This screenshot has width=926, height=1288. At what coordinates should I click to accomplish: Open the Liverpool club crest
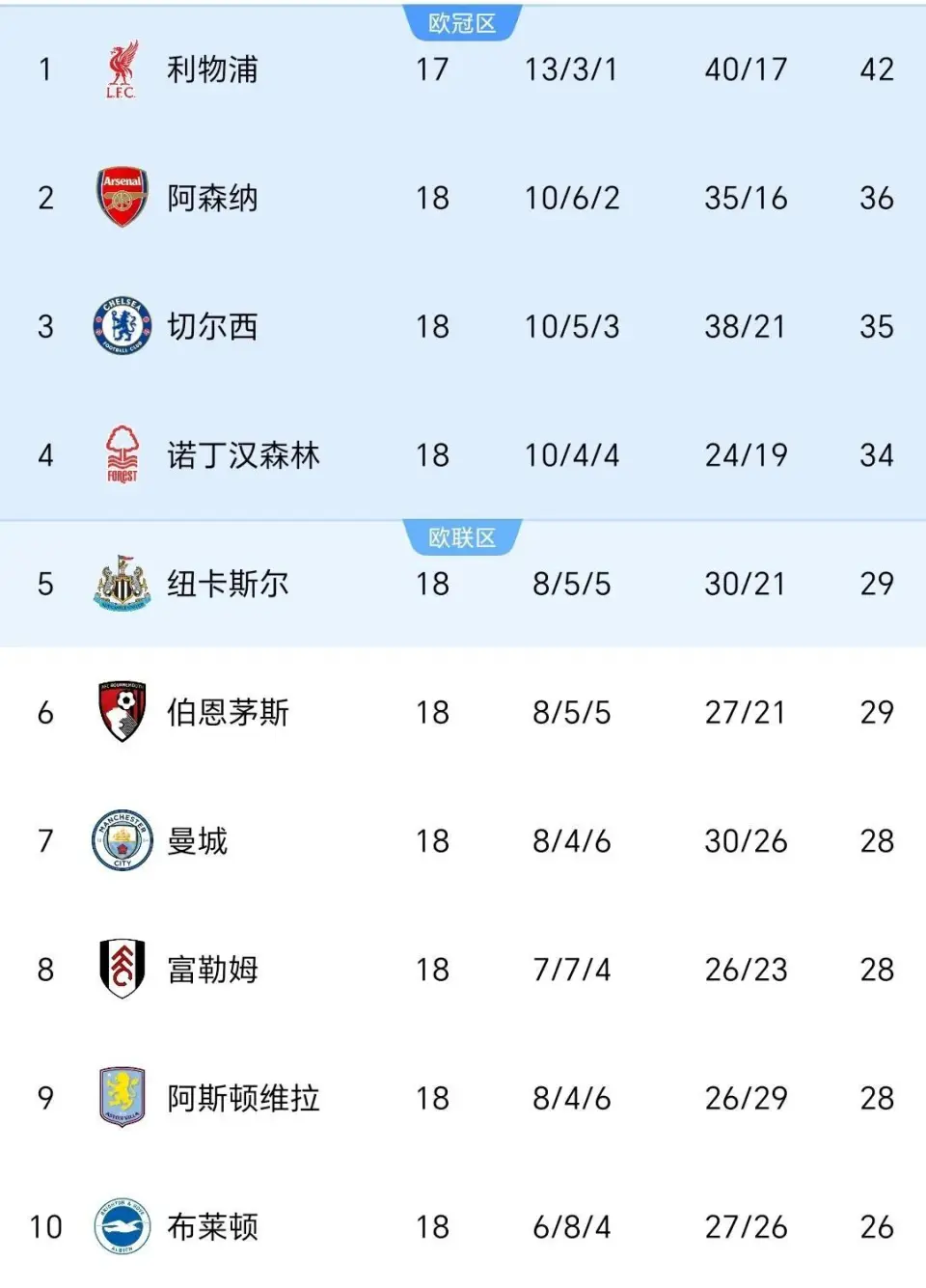click(x=122, y=69)
